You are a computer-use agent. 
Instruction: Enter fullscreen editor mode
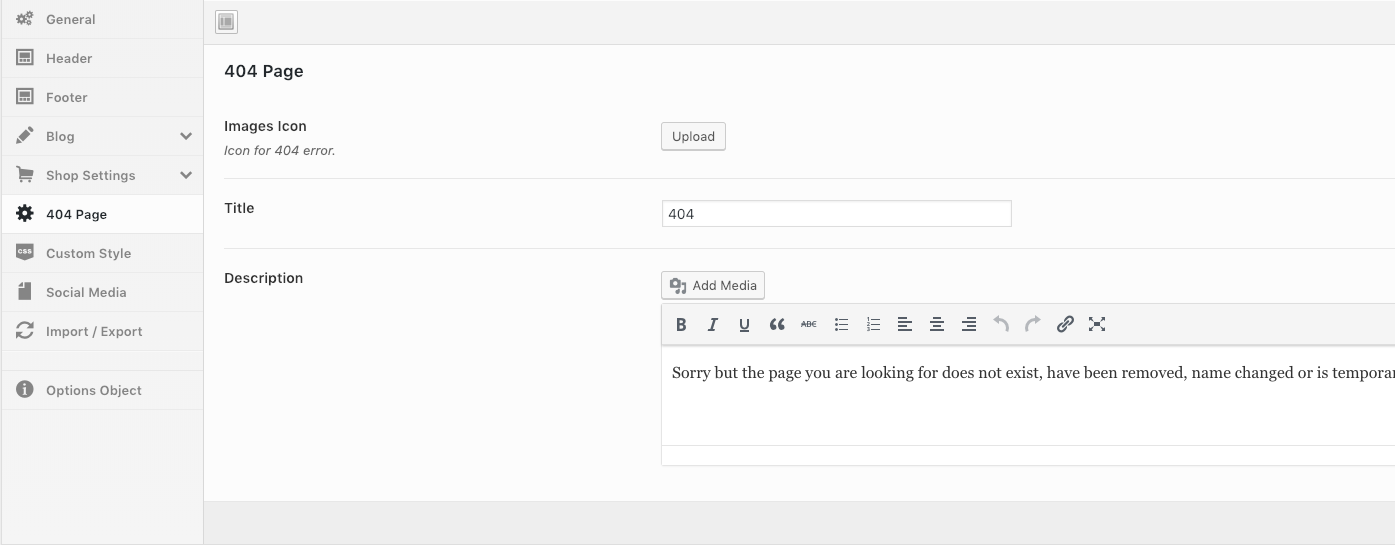tap(1097, 324)
